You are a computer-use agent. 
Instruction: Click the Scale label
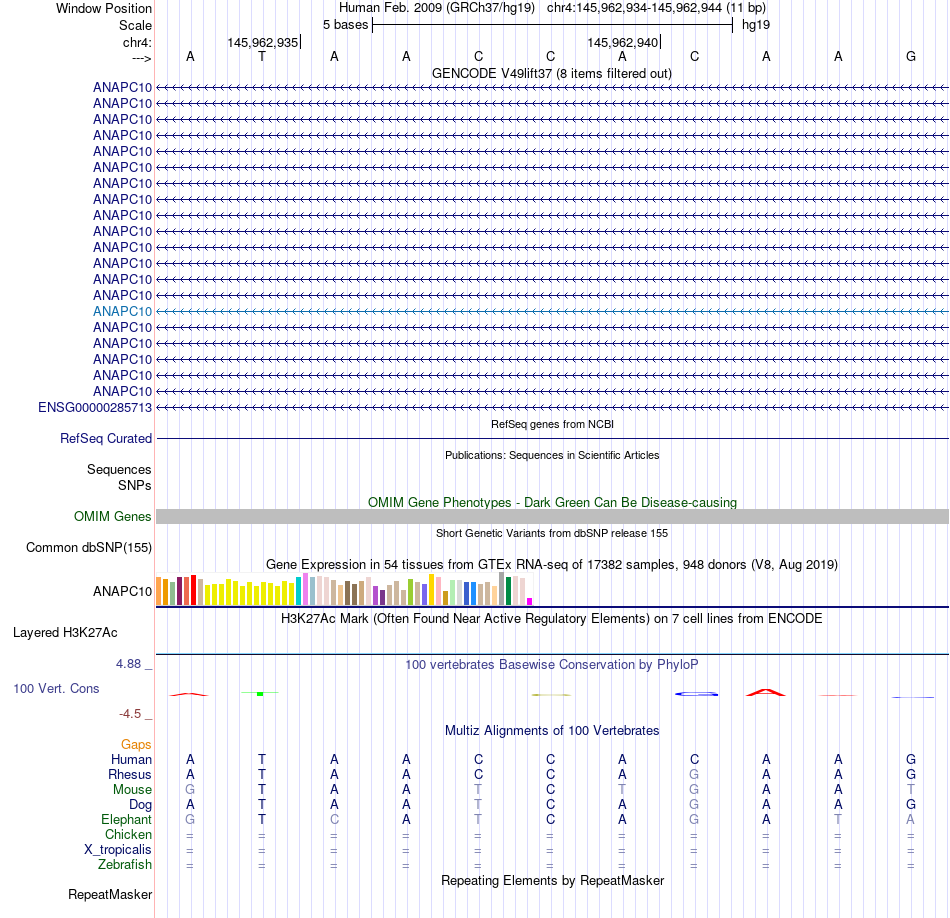pos(136,25)
